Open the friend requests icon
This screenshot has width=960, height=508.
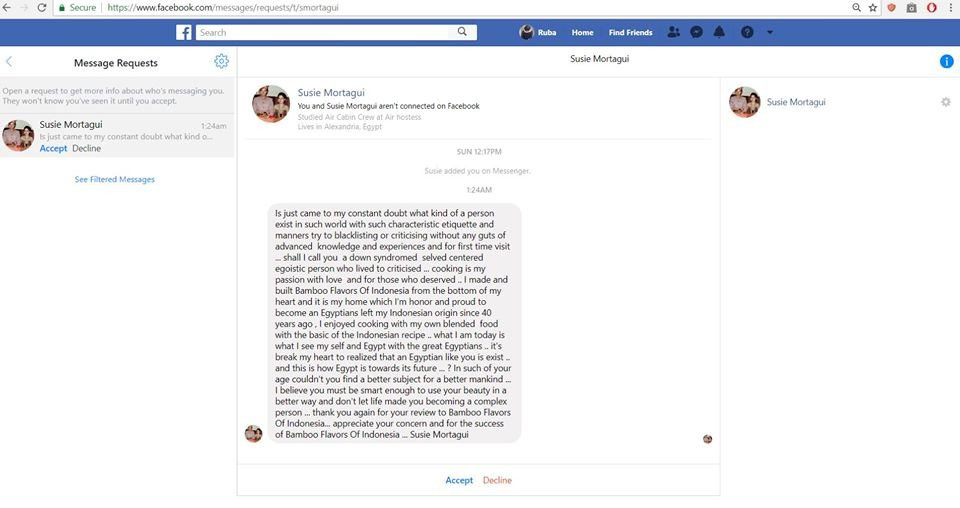(x=673, y=32)
